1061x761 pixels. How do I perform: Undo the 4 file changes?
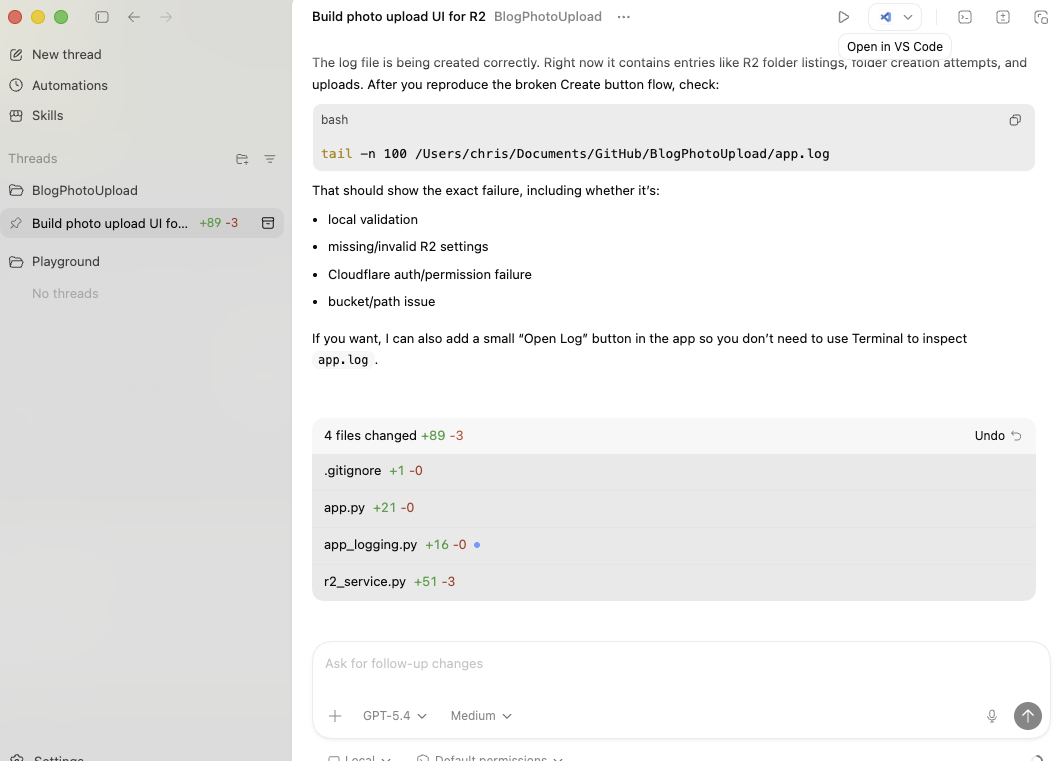[x=998, y=436]
